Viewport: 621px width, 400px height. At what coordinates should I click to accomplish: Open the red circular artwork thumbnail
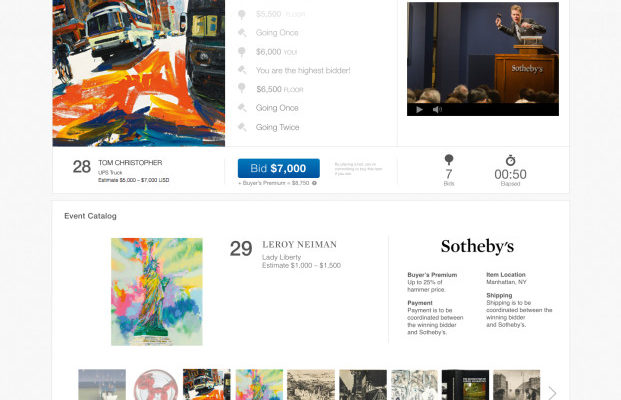tap(155, 385)
